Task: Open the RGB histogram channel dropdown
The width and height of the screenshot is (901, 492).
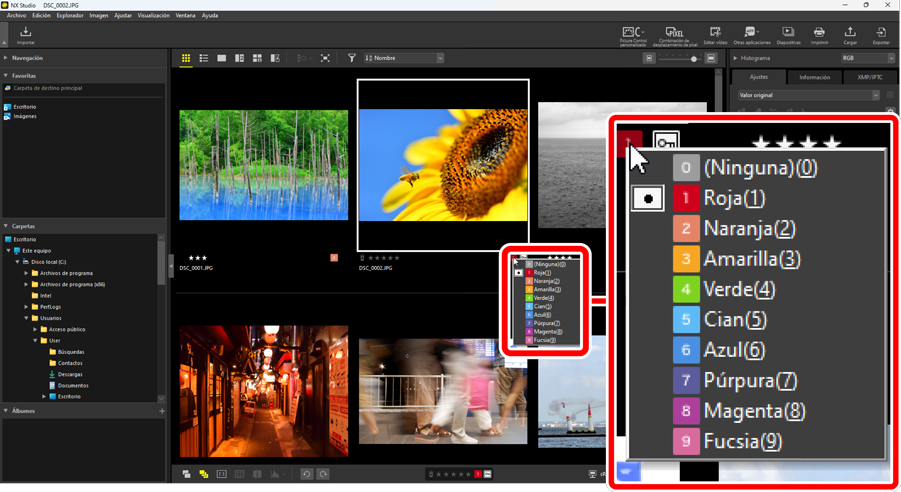Action: (x=867, y=59)
